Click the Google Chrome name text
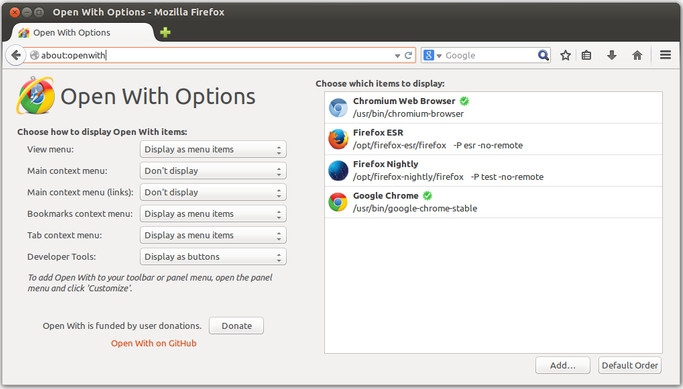 coord(385,196)
